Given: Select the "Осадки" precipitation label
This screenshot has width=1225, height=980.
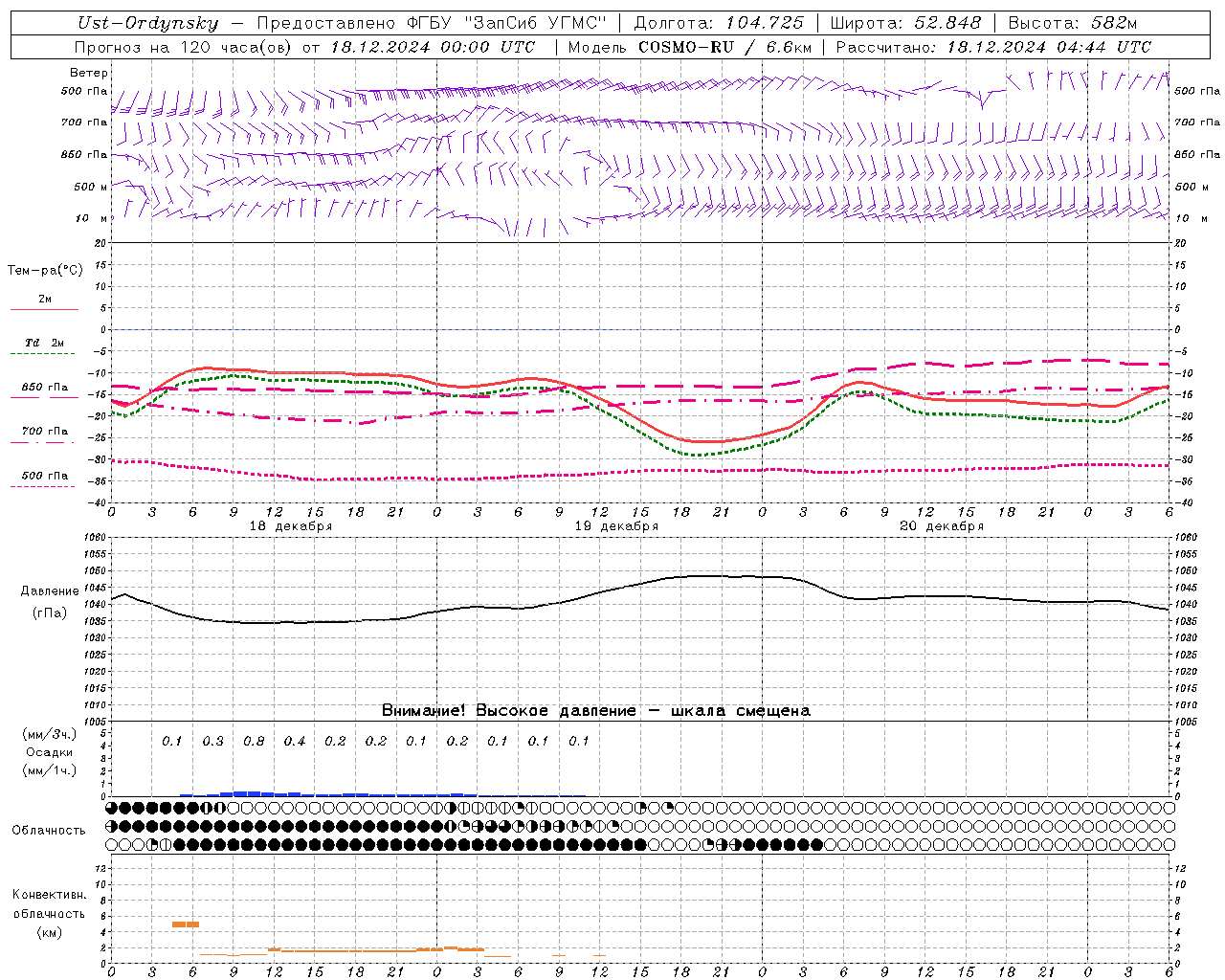Looking at the screenshot, I should [x=49, y=752].
